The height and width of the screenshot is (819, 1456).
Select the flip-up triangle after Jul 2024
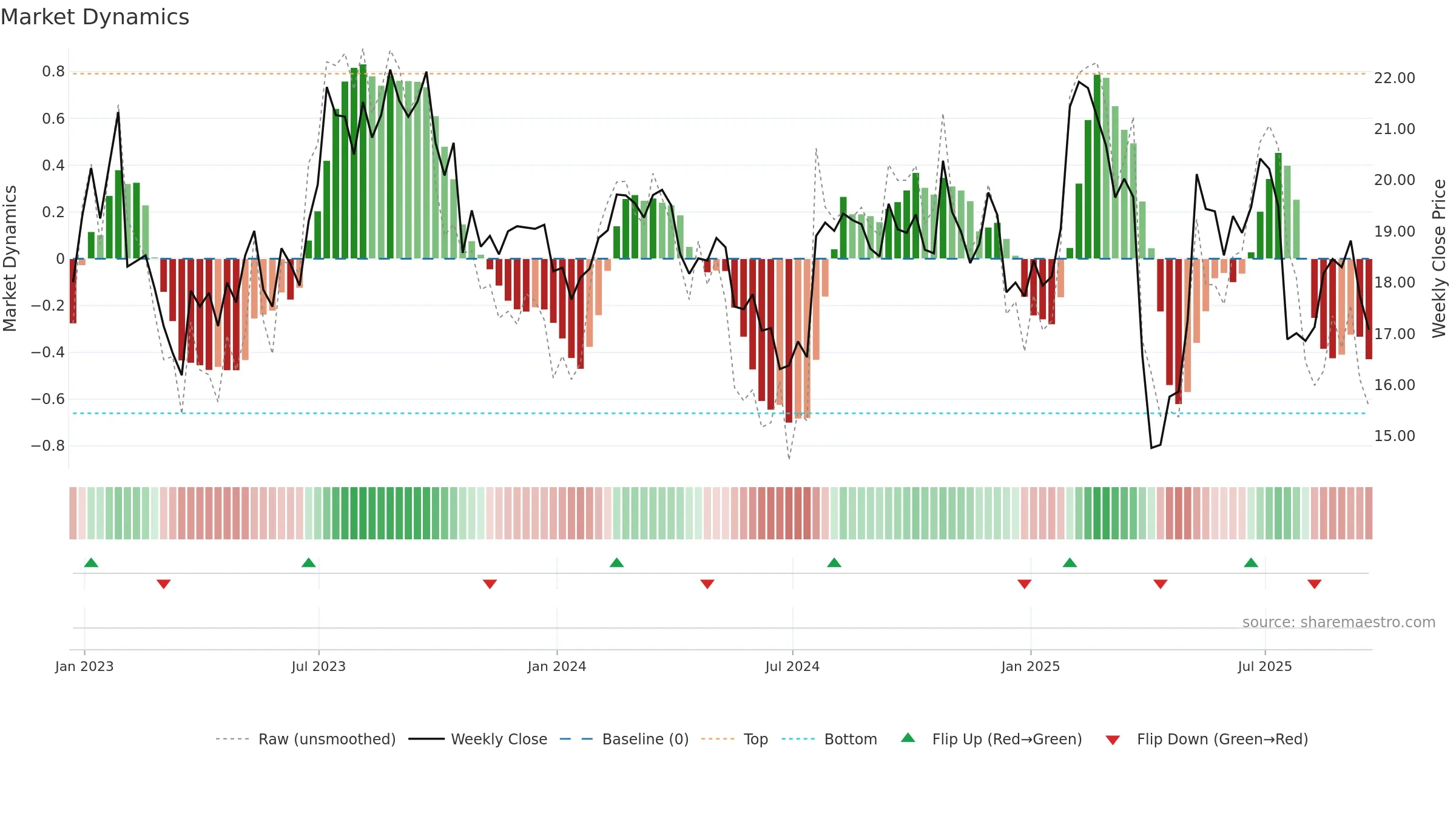click(834, 562)
